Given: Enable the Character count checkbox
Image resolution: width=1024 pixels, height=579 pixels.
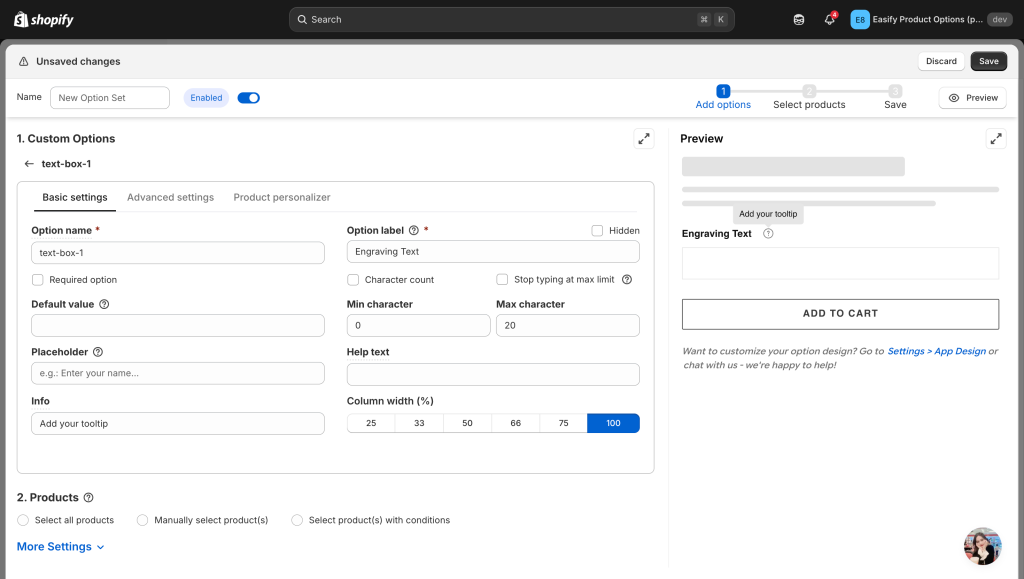Looking at the screenshot, I should pyautogui.click(x=353, y=280).
